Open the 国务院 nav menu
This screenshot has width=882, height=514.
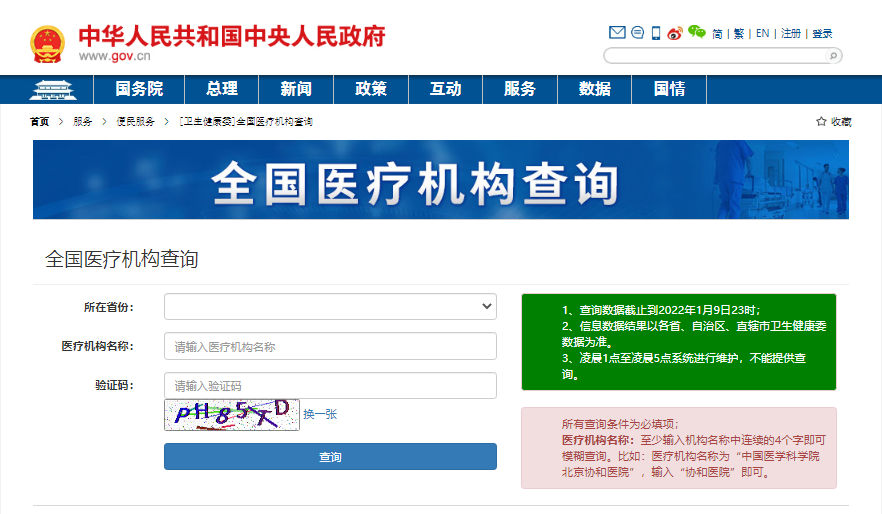[x=139, y=89]
